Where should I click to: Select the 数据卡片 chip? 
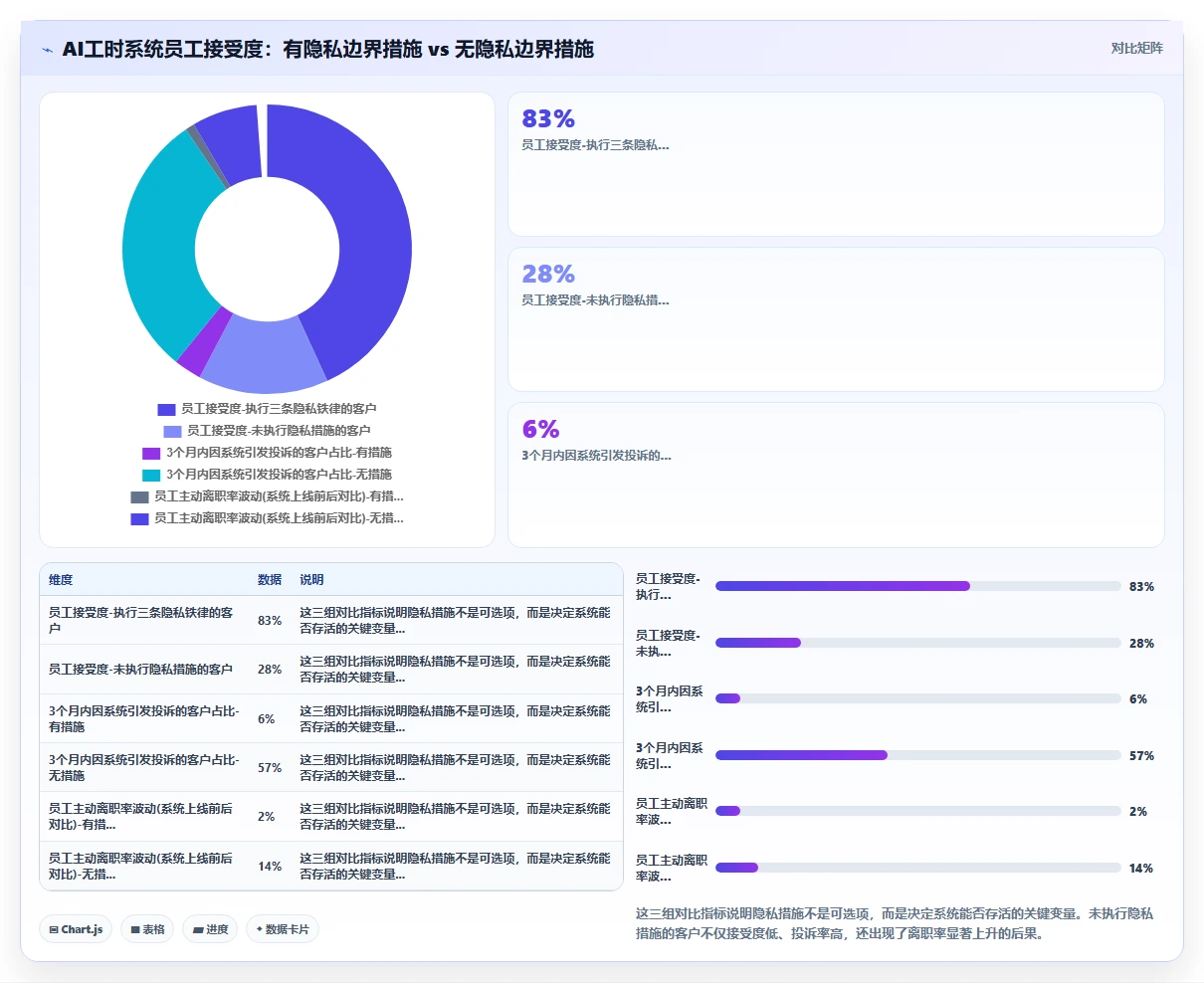(283, 929)
